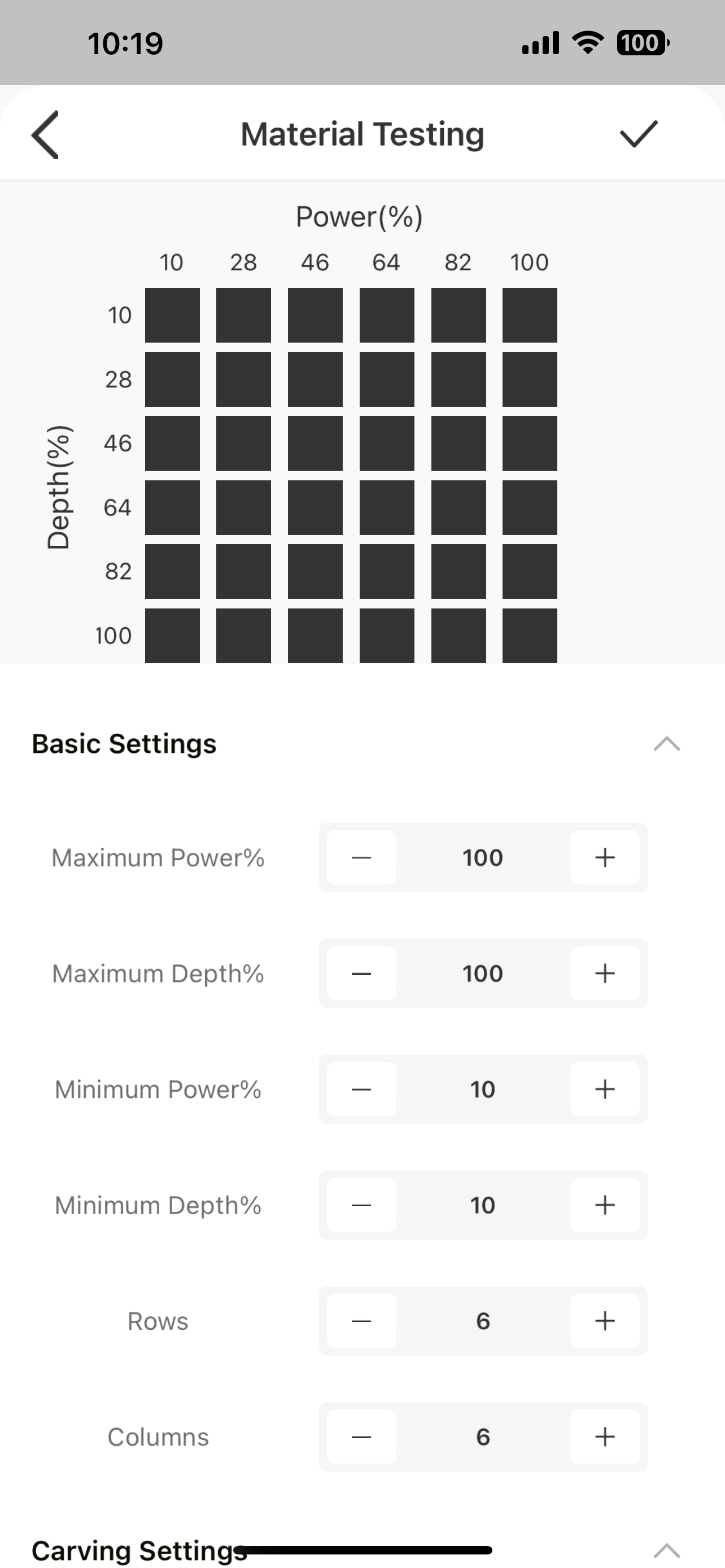Add a column with plus button
Viewport: 725px width, 1568px height.
coord(605,1436)
